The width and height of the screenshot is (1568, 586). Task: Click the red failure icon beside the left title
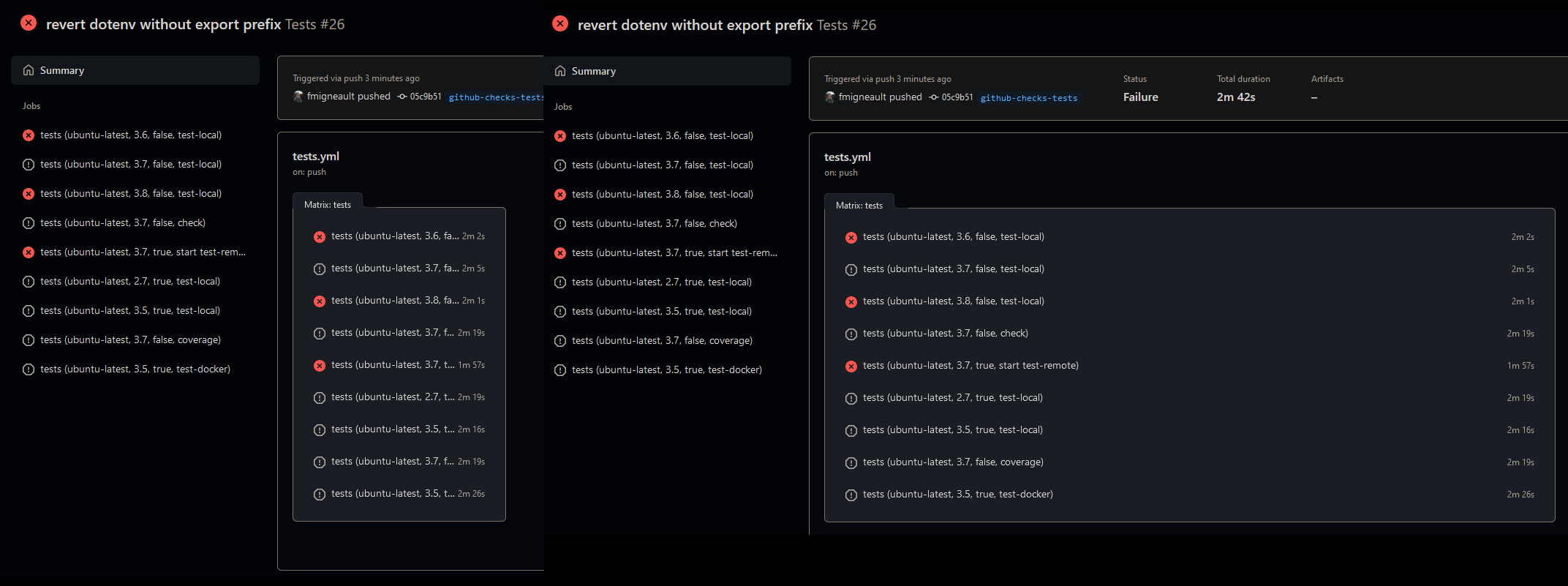[29, 23]
